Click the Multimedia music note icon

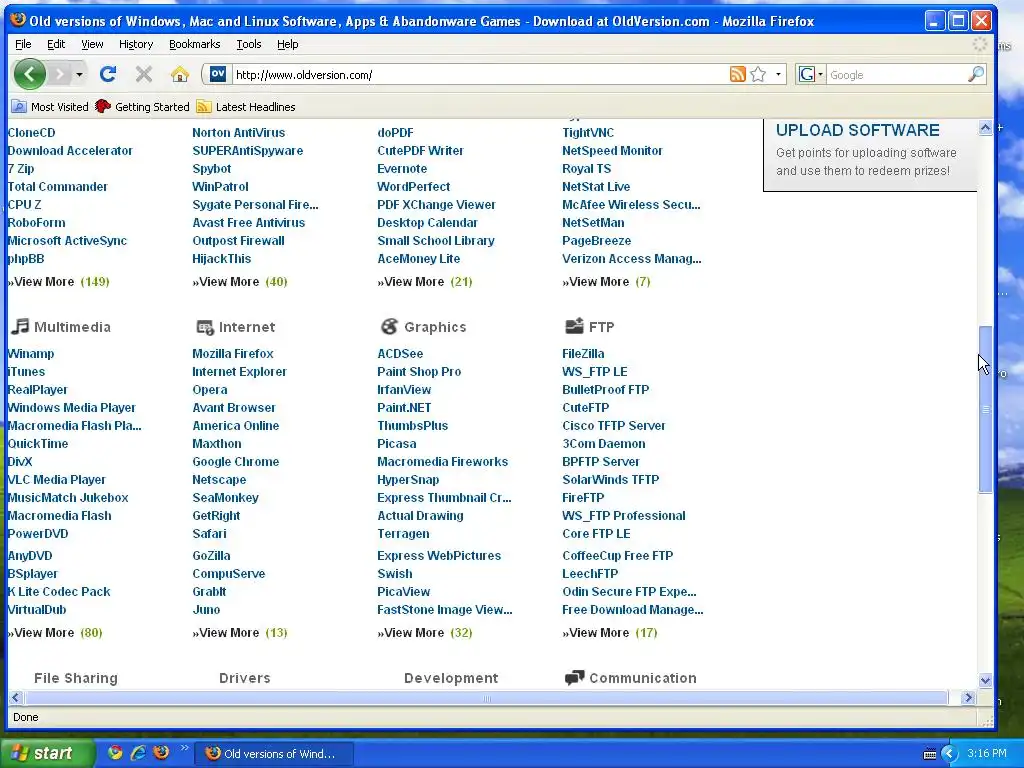(20, 326)
